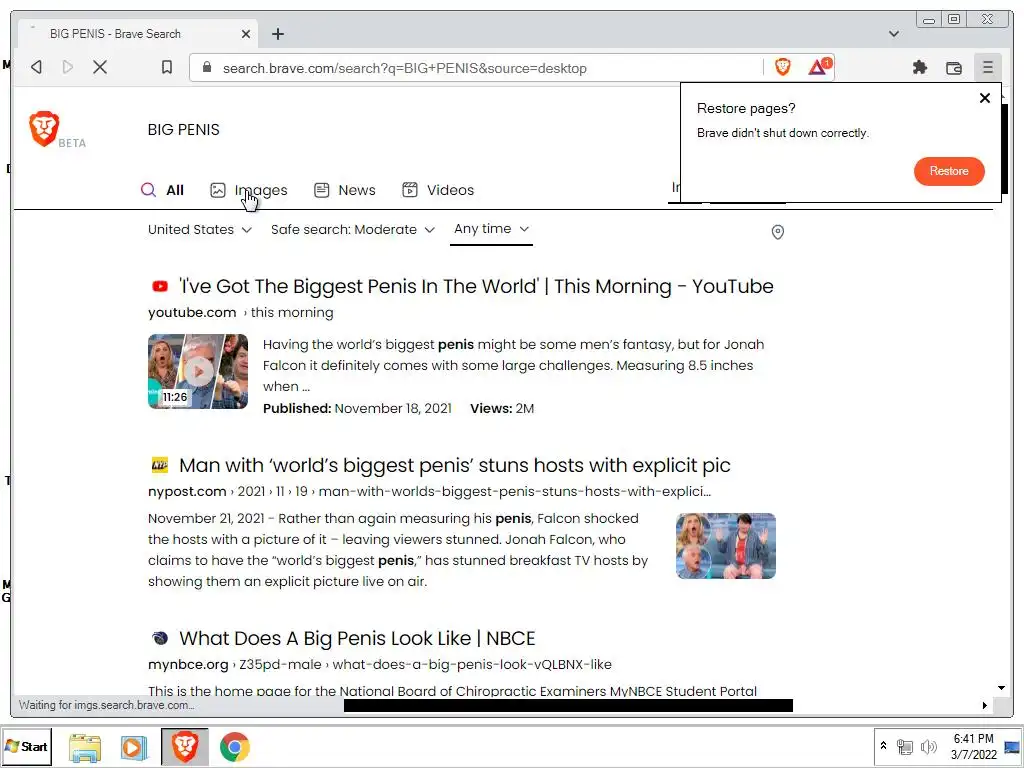This screenshot has height=768, width=1024.
Task: Open the media player taskbar icon
Action: (134, 747)
